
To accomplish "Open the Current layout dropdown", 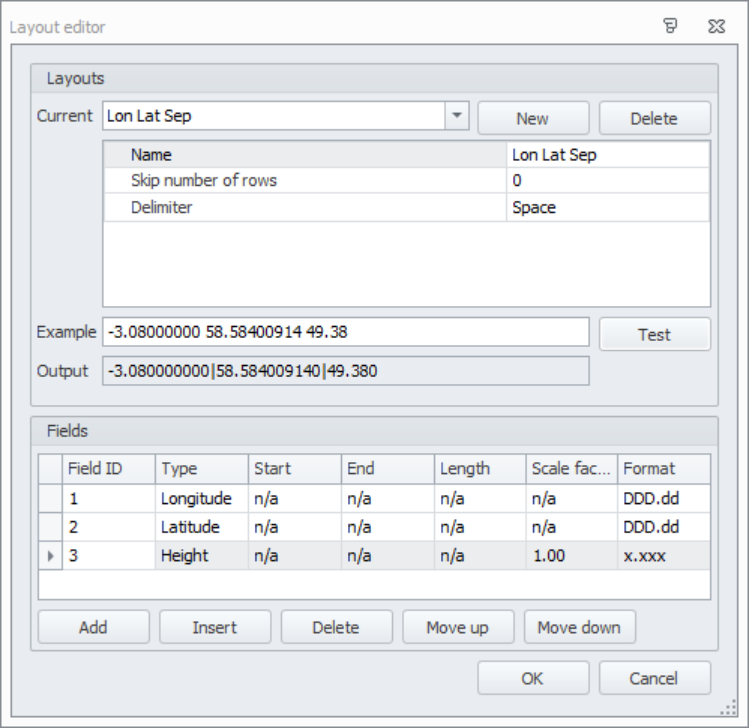I will (456, 116).
